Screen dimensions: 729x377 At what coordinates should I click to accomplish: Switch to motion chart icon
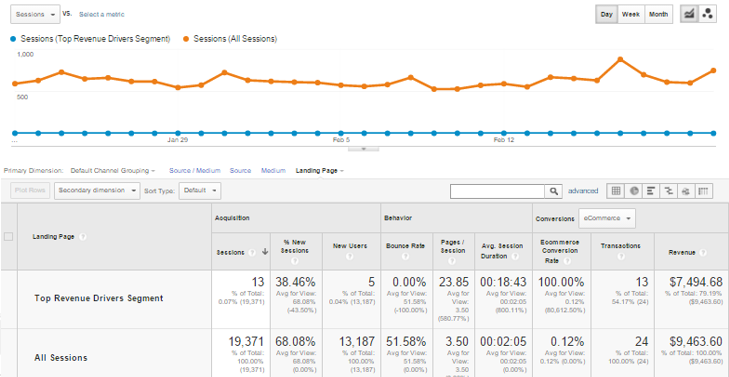click(708, 14)
